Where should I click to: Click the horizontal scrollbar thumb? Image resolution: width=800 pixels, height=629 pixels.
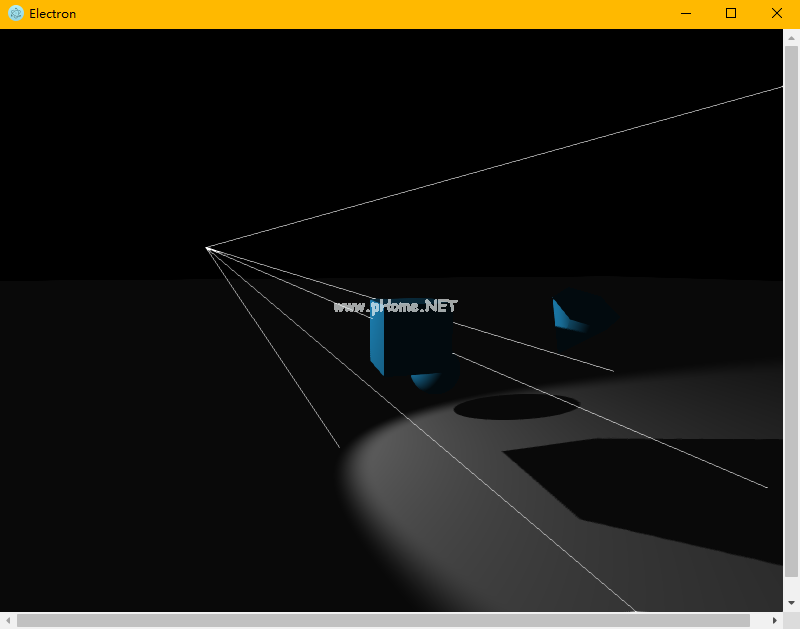(x=383, y=620)
